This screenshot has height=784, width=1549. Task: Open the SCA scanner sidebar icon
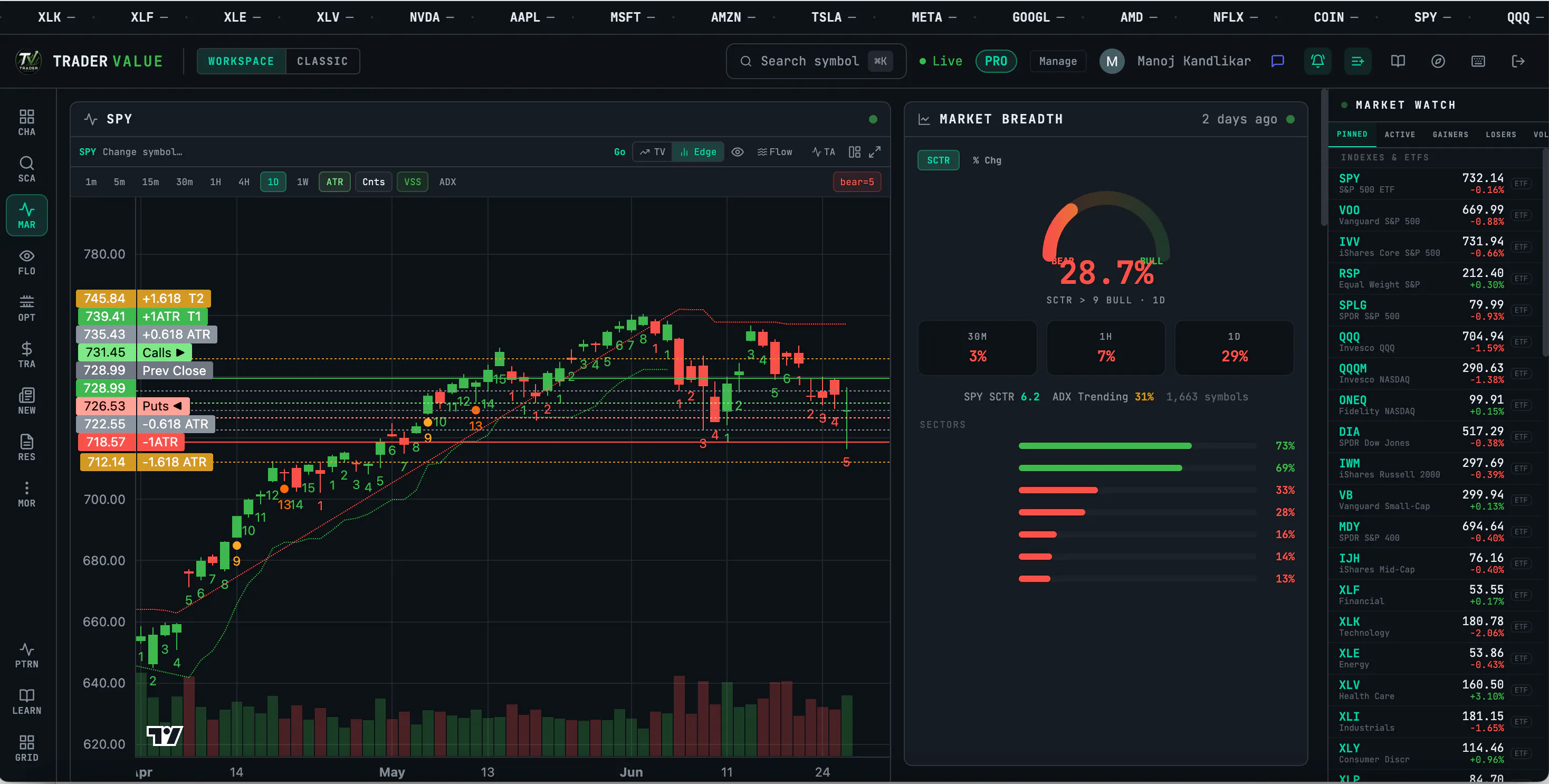(26, 169)
